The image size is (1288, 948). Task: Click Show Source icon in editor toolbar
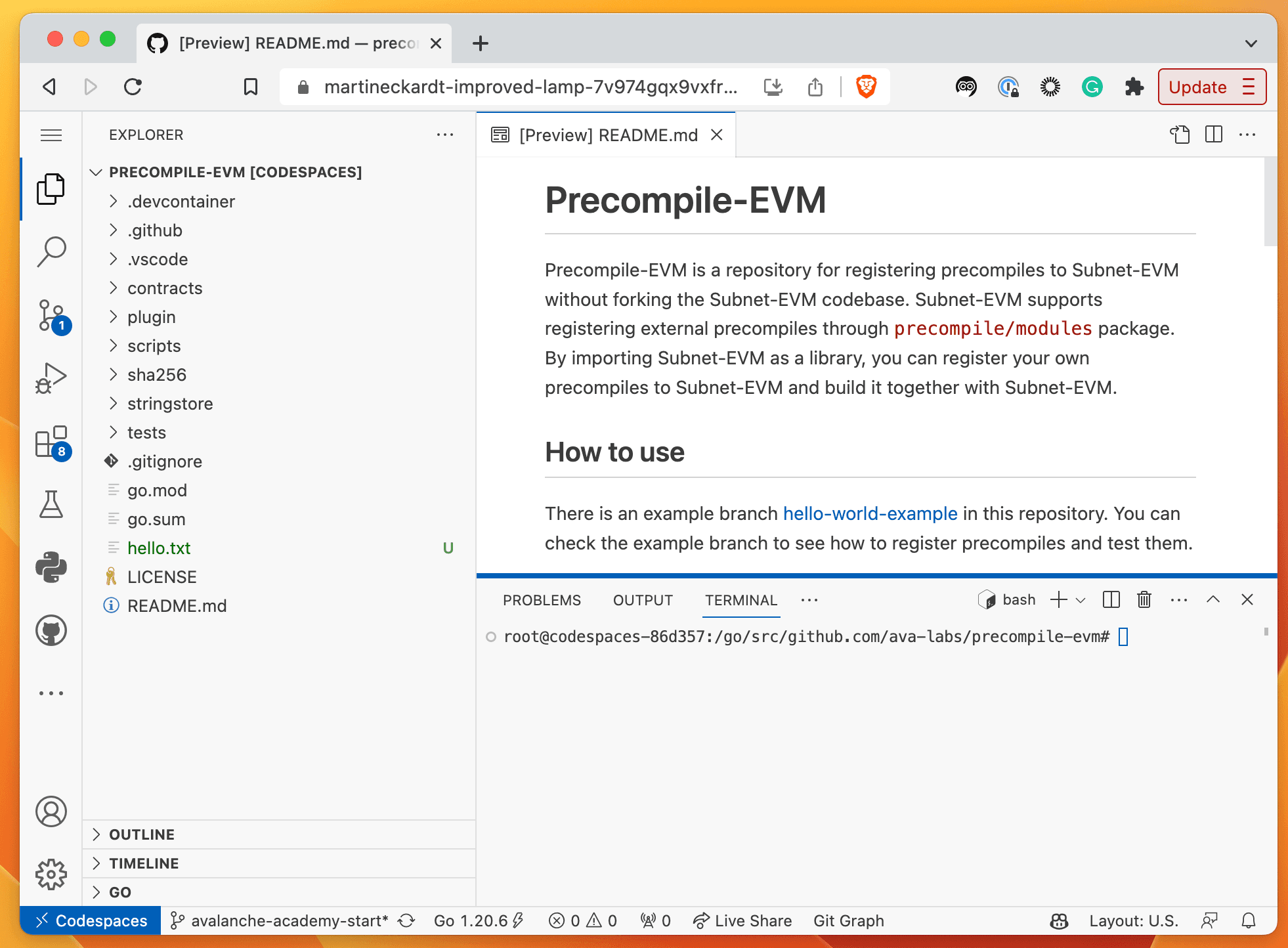tap(1180, 135)
